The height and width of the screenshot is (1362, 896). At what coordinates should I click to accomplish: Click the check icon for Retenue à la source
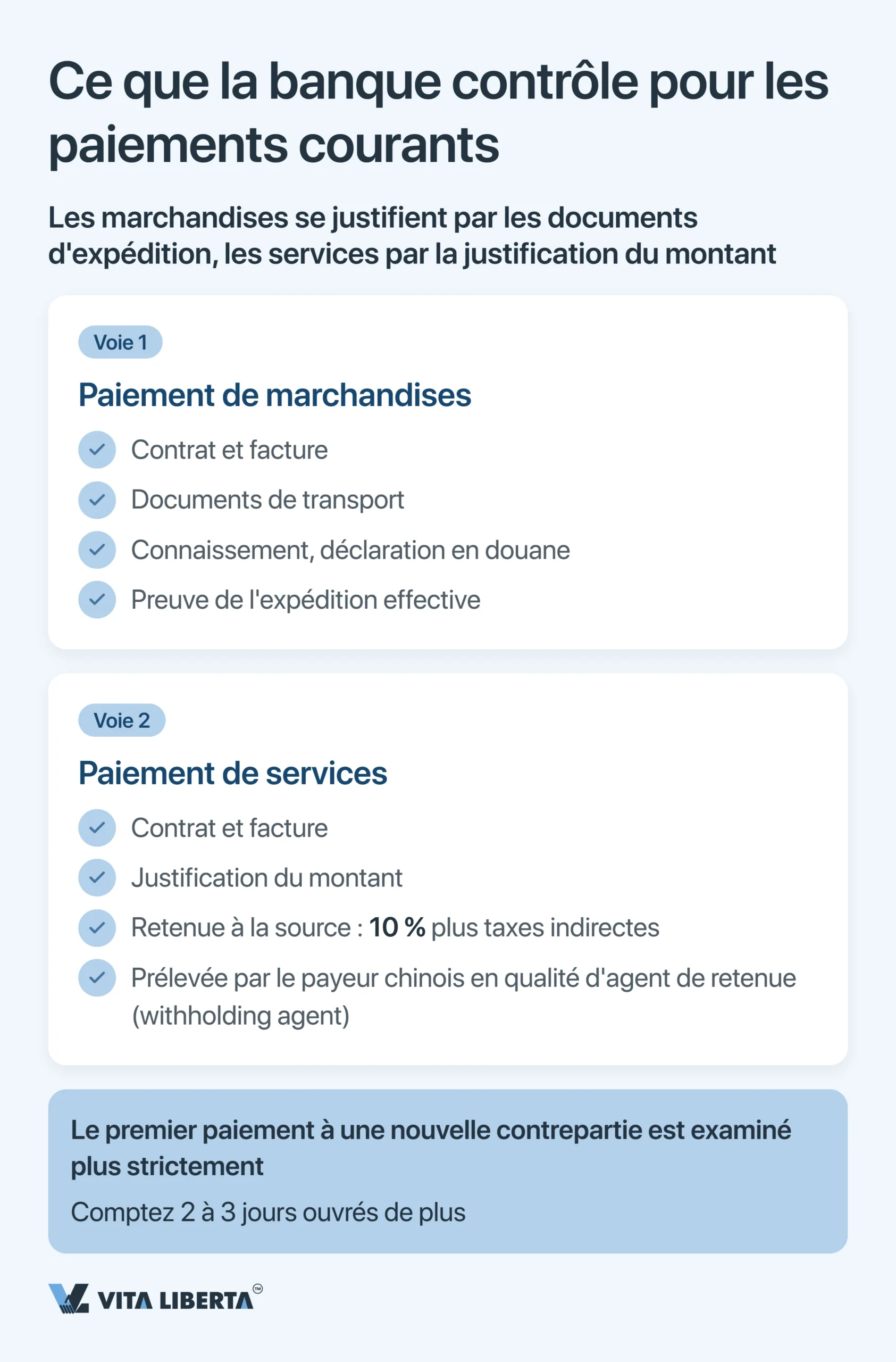pos(97,928)
